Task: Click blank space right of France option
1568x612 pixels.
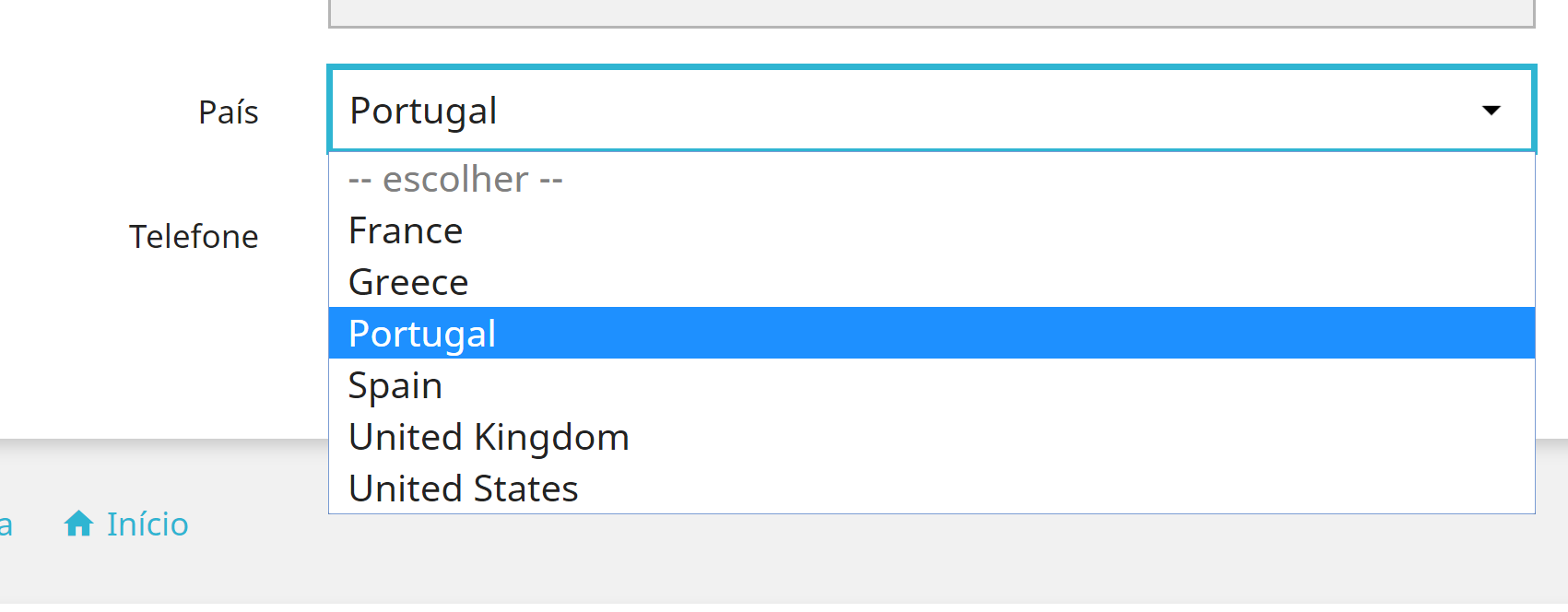Action: [1014, 230]
